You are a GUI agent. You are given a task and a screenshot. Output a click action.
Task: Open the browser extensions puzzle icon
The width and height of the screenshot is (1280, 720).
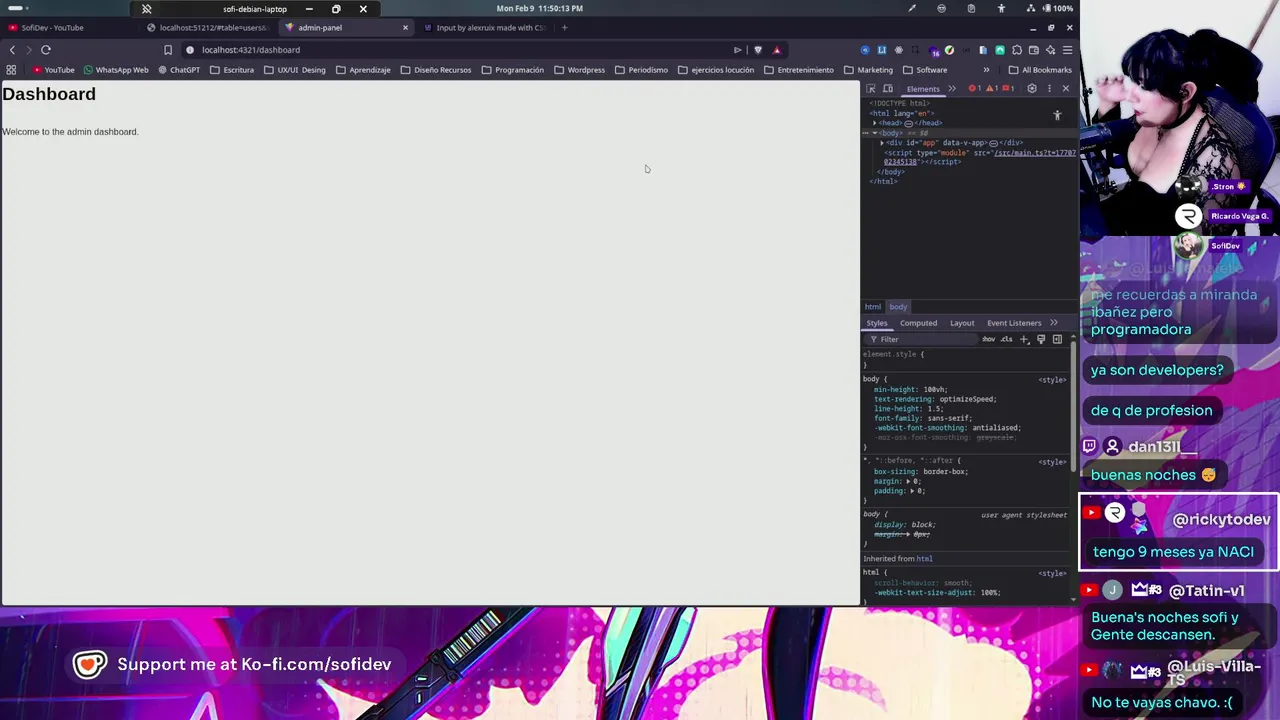[1017, 50]
